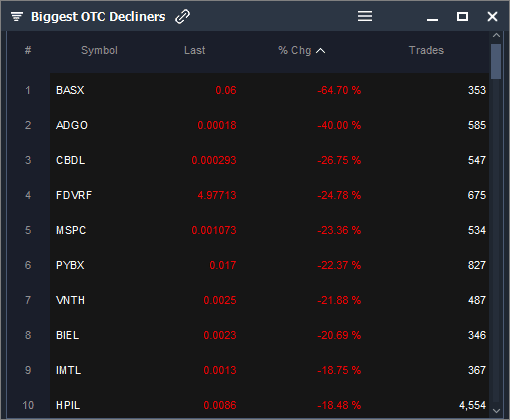Select the HPIL row
This screenshot has height=420, width=510.
(x=269, y=404)
